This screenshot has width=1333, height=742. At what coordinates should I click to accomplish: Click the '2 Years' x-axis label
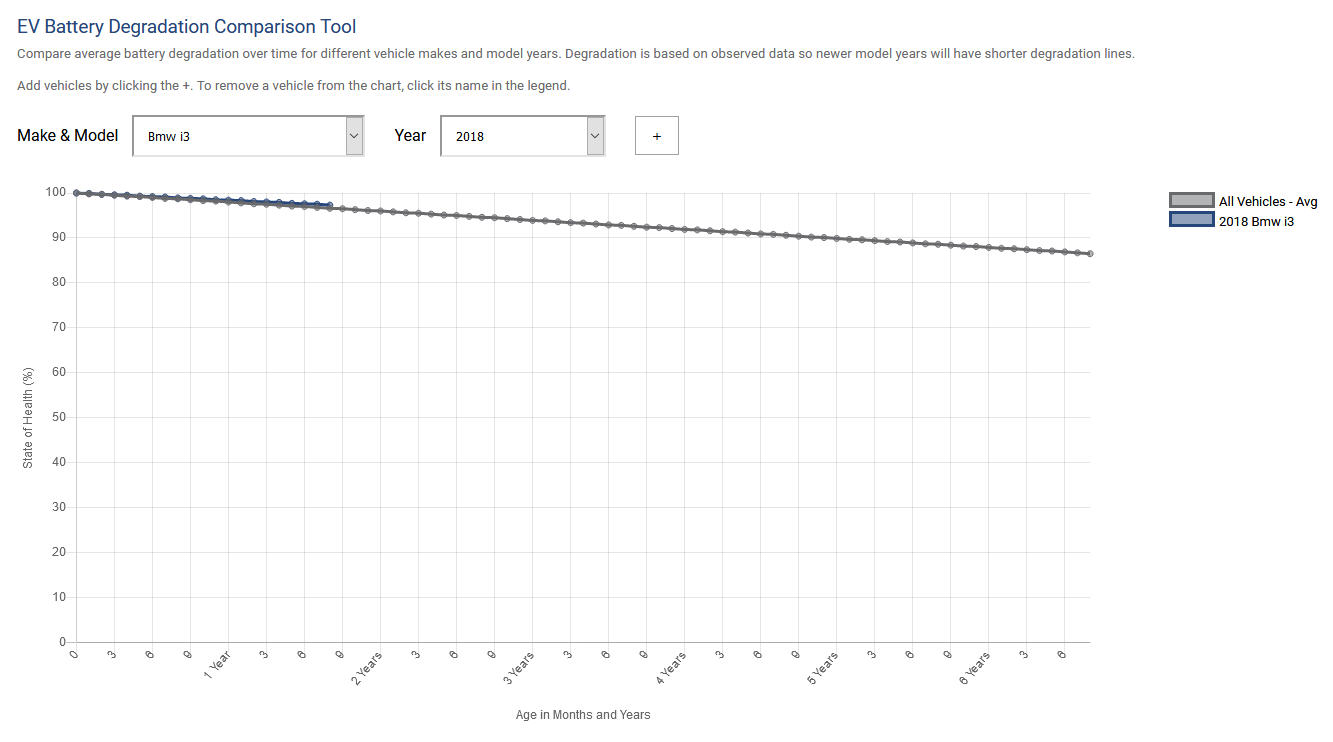click(x=367, y=668)
